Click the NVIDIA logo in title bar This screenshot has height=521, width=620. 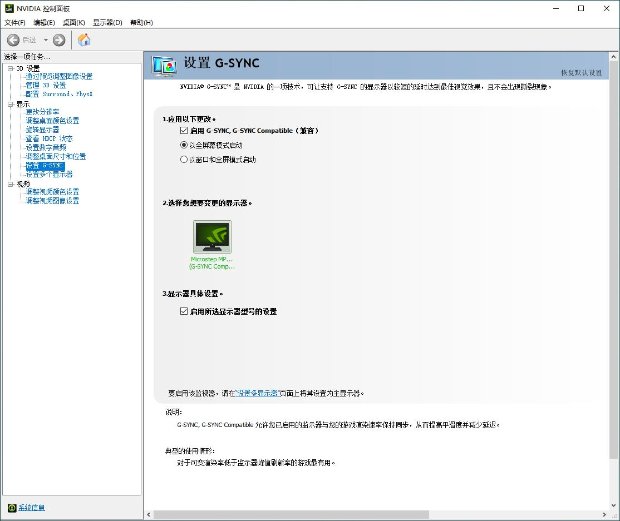tap(9, 8)
